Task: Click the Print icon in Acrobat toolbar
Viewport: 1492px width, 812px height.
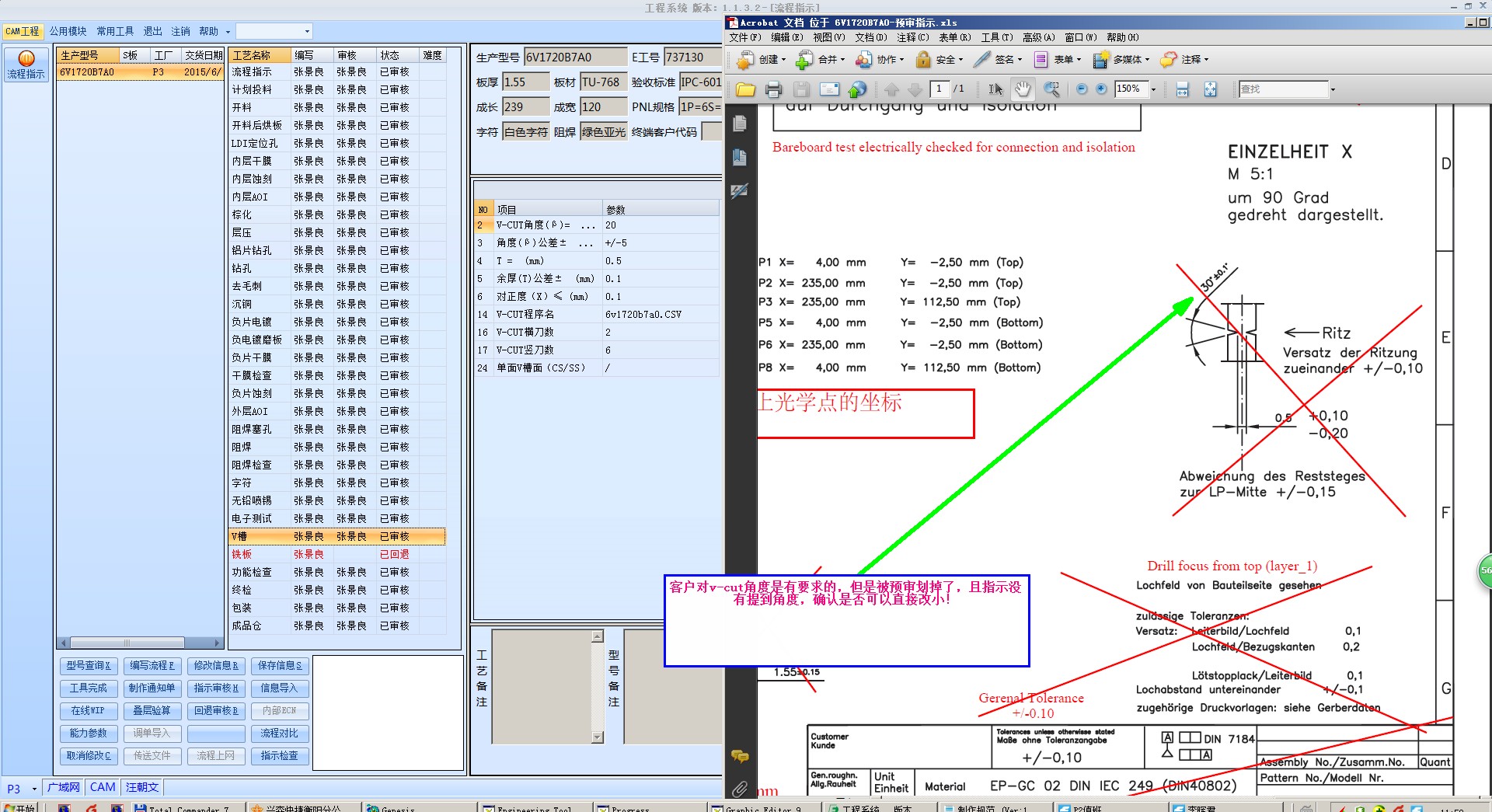Action: (773, 89)
